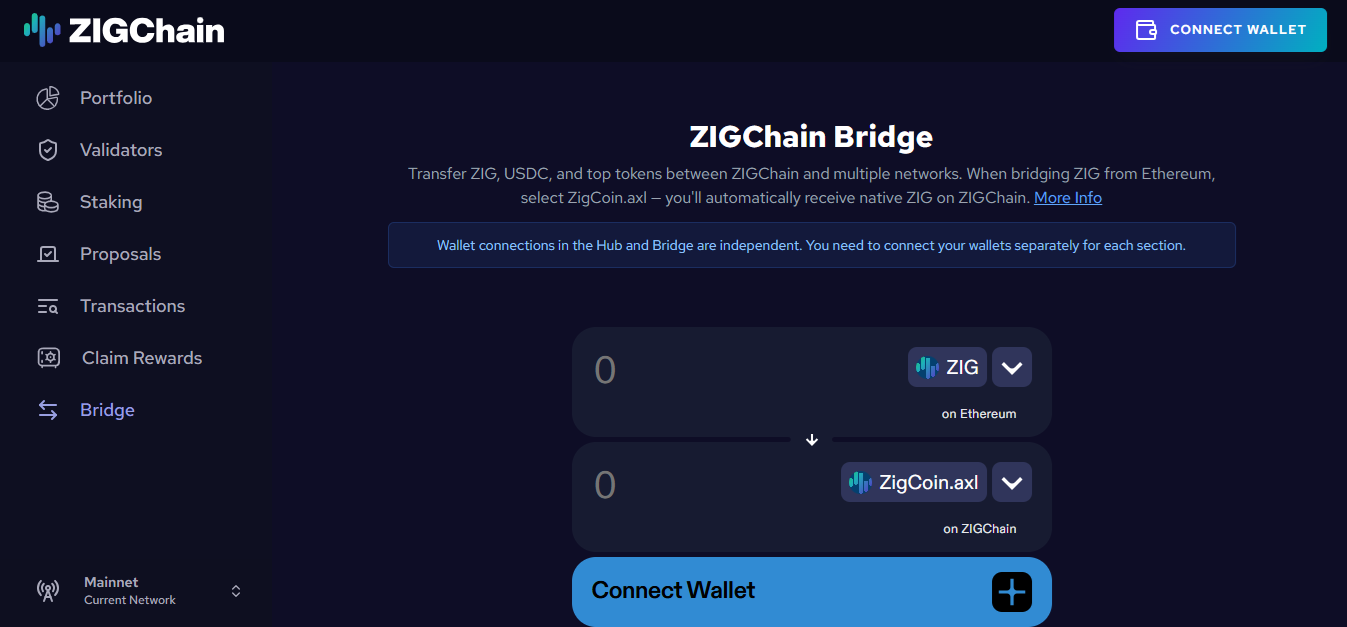Expand the ZigCoin.axl destination token dropdown

(x=1012, y=483)
